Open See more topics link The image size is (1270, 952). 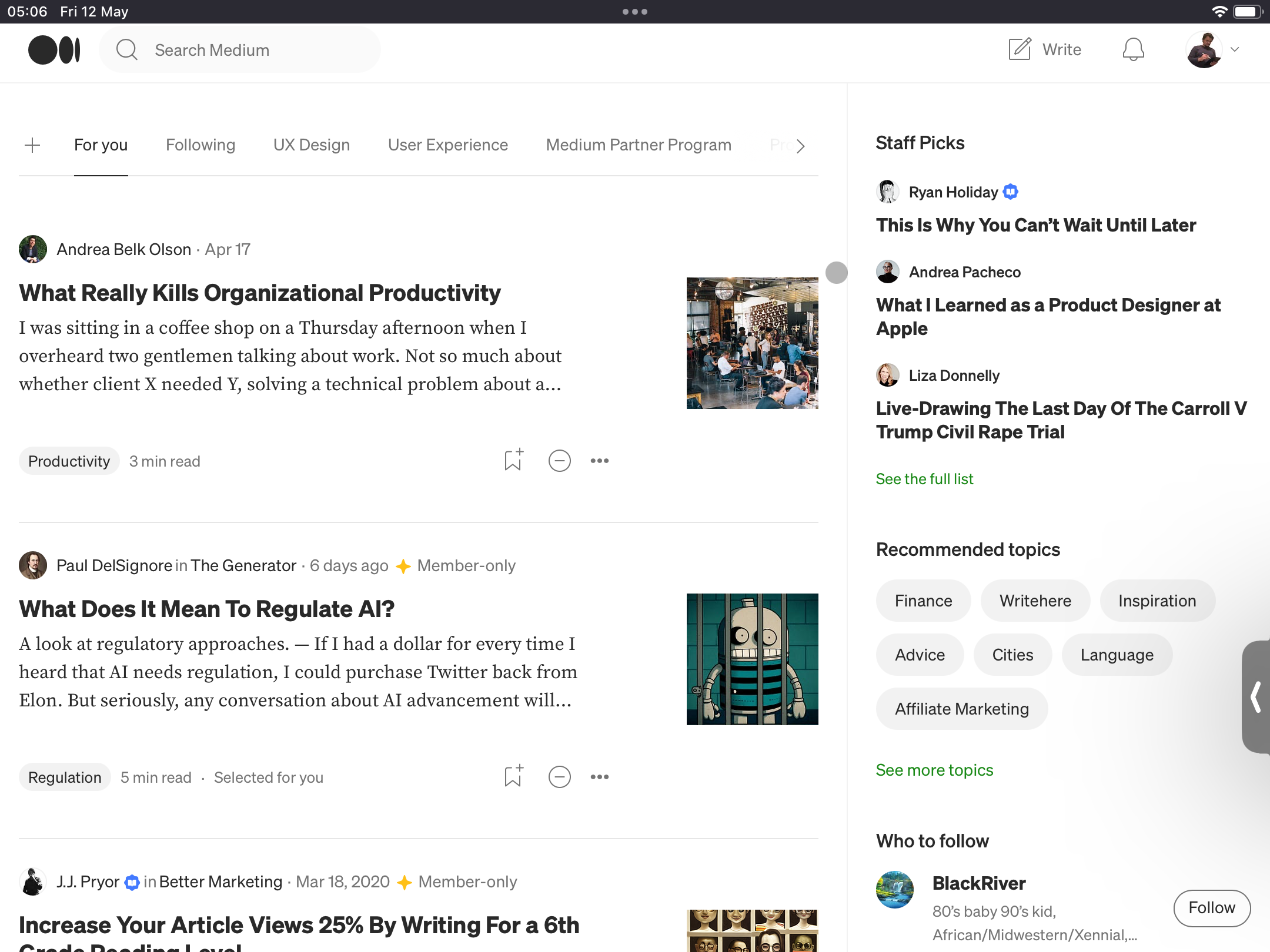(x=935, y=770)
